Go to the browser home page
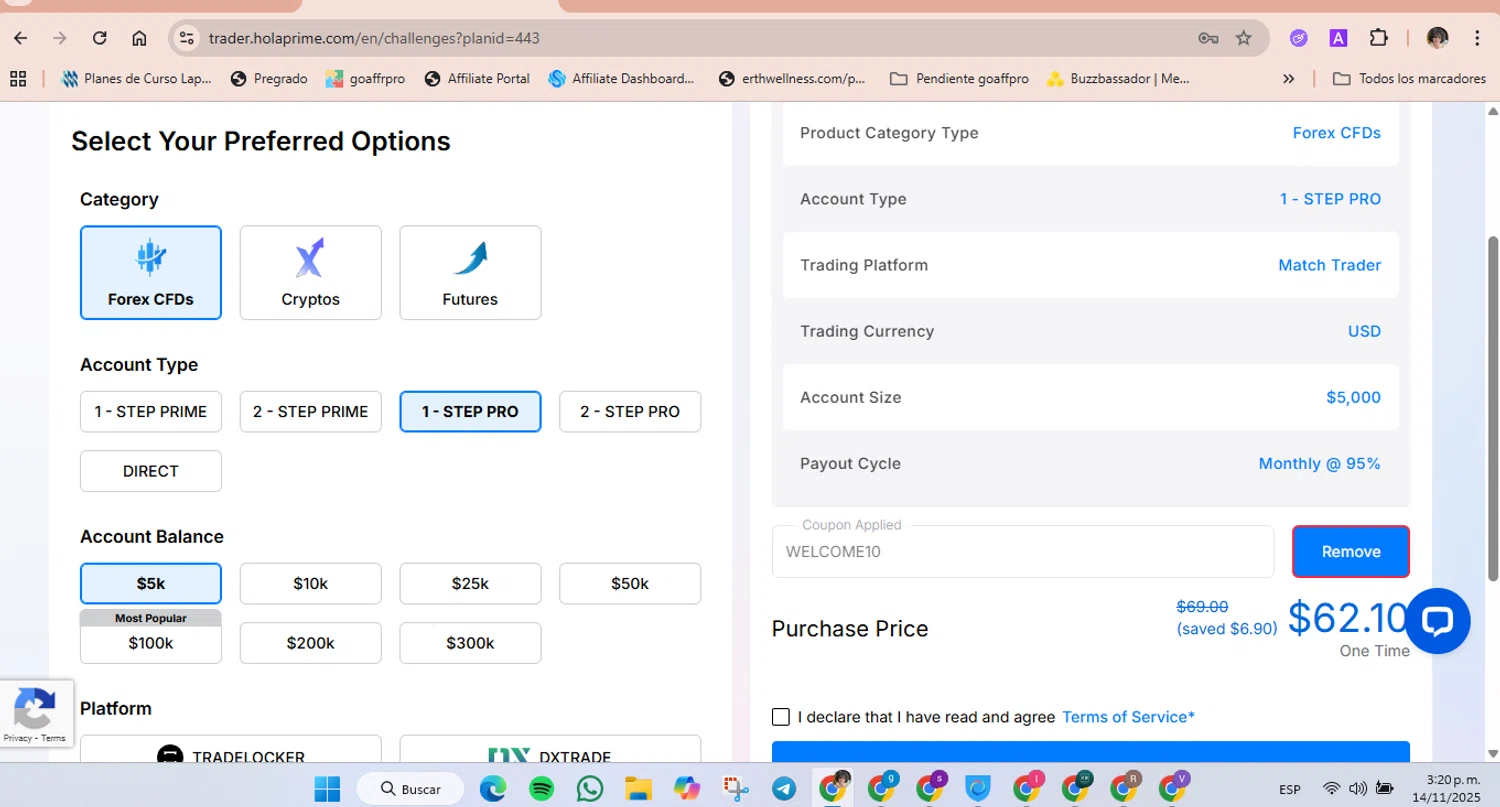 pyautogui.click(x=139, y=38)
